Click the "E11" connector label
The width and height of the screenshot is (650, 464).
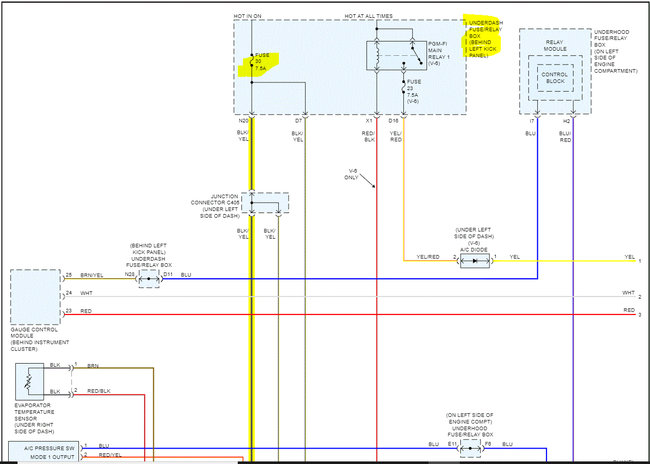click(x=452, y=444)
